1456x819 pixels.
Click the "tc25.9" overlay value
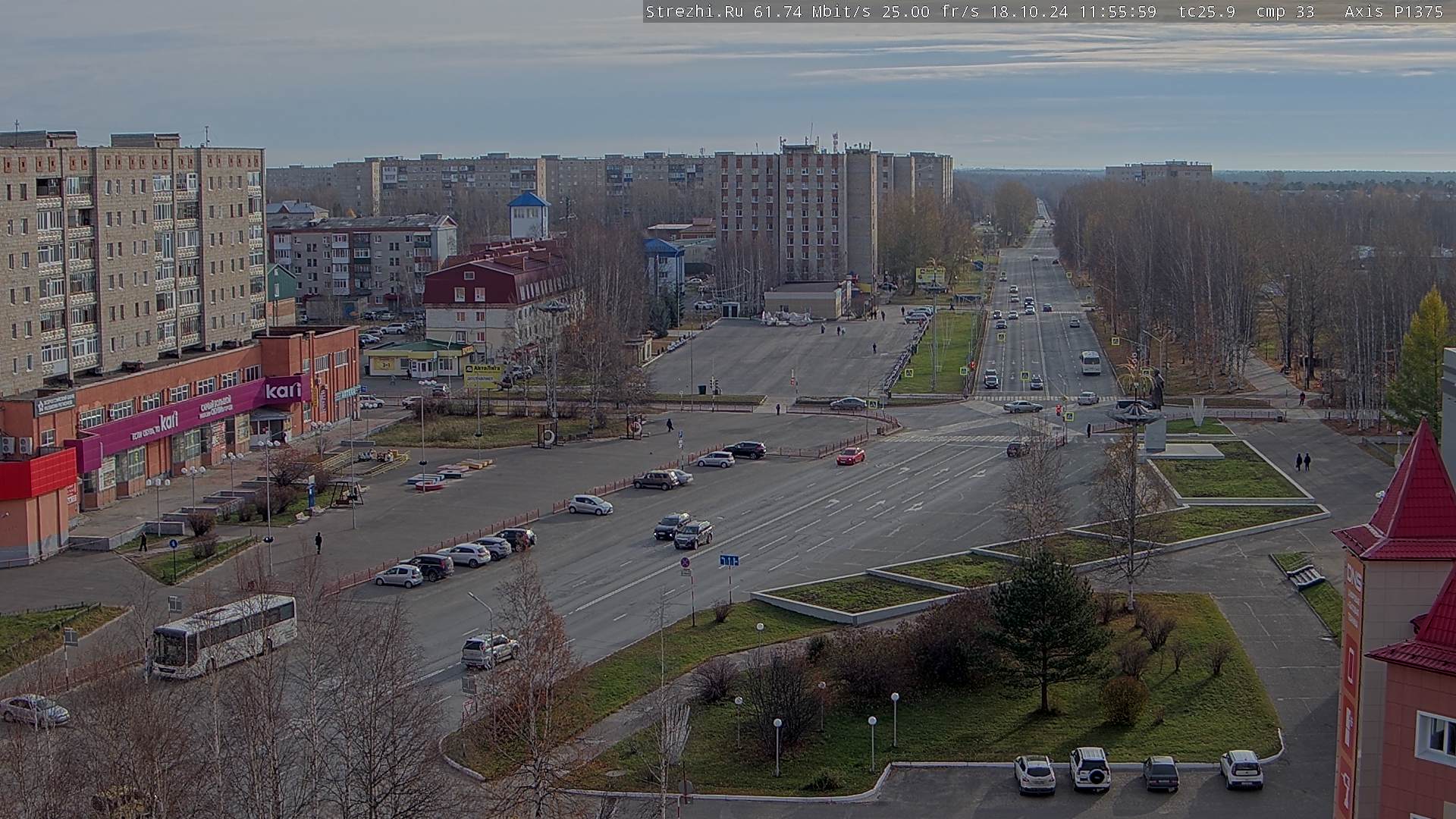click(x=1207, y=11)
